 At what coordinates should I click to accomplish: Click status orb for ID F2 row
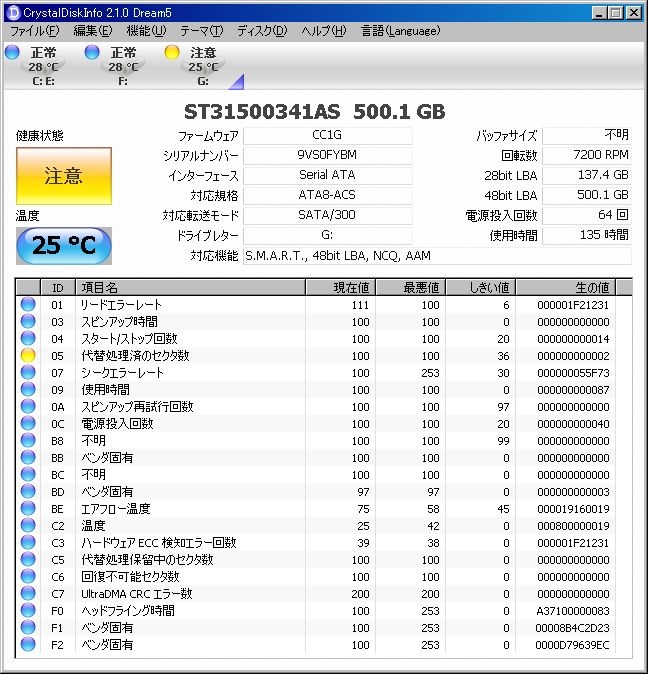click(28, 644)
